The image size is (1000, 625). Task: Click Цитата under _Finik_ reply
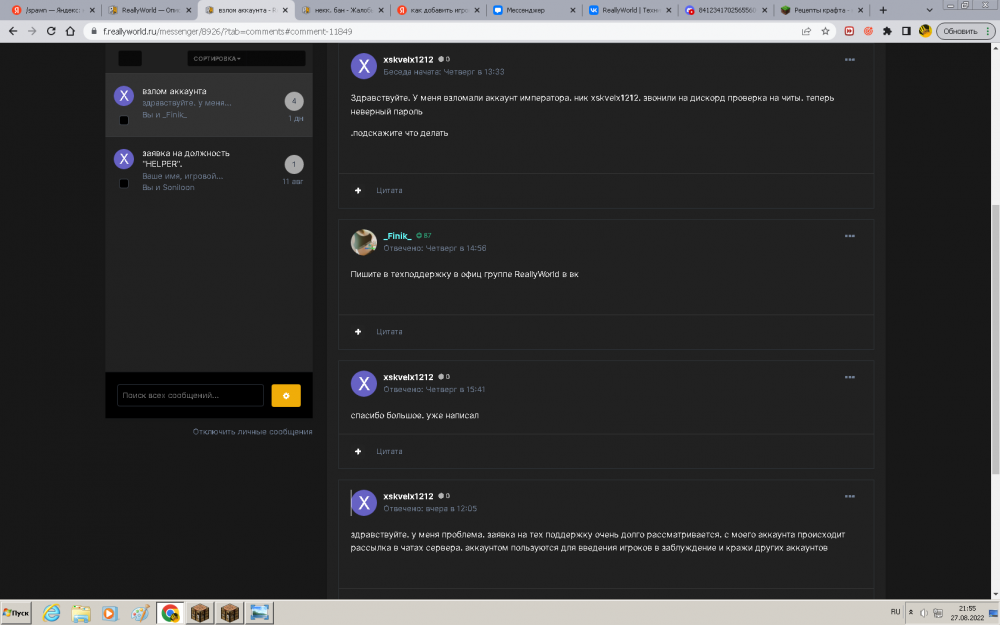389,332
